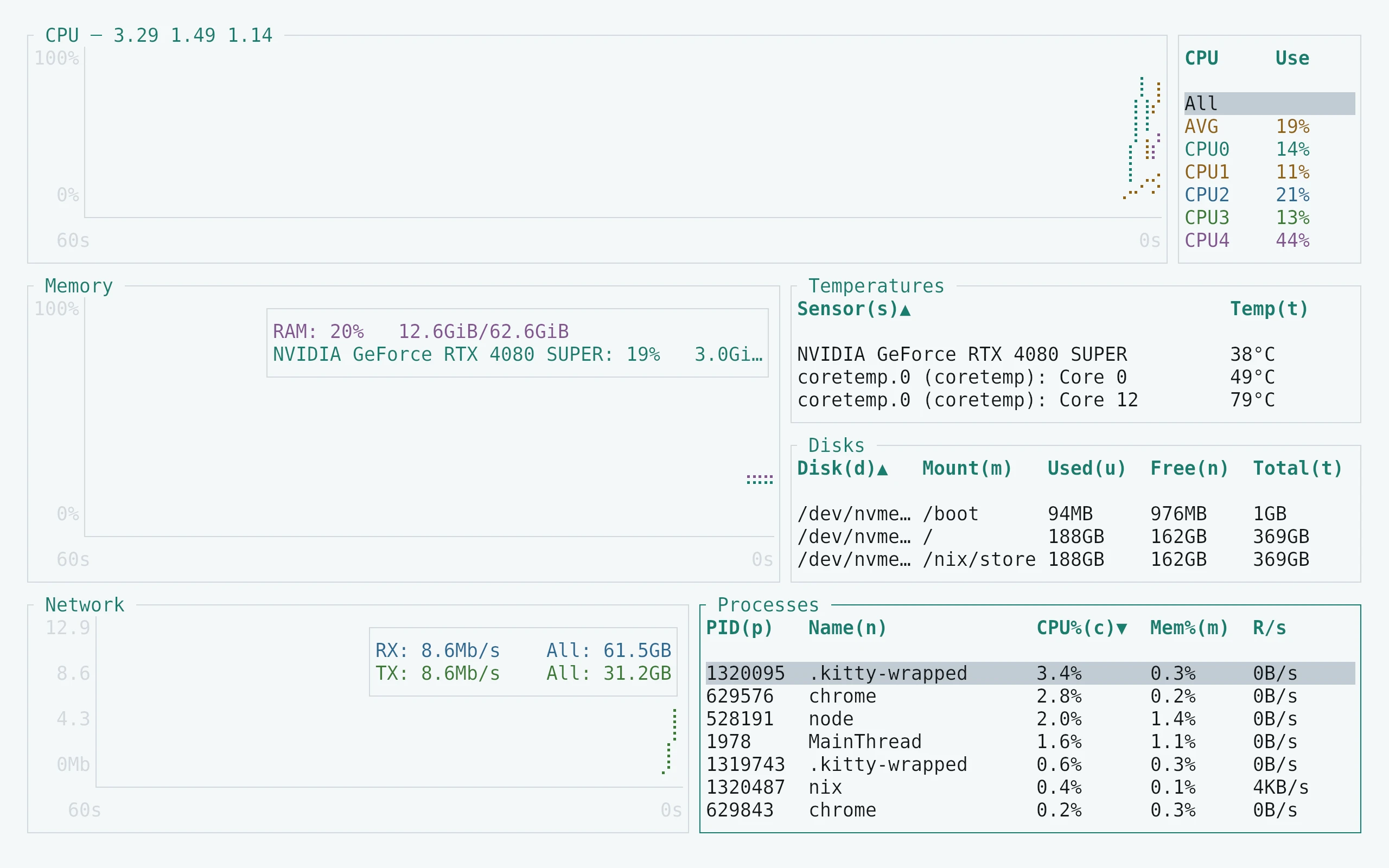Select process 1320095 .kitty-wrapped
Viewport: 1389px width, 868px height.
(1030, 673)
